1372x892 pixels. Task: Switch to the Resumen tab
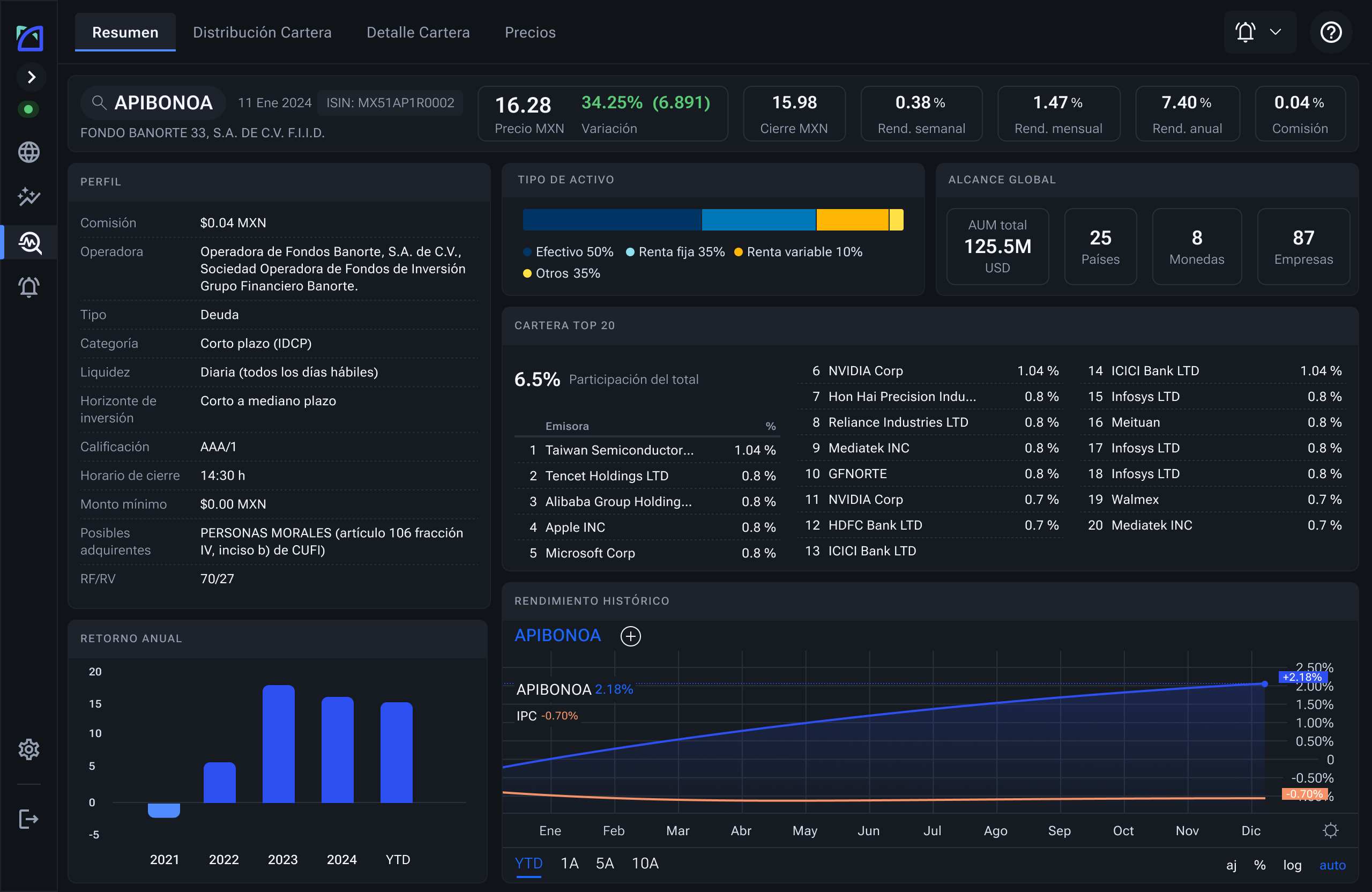point(125,32)
